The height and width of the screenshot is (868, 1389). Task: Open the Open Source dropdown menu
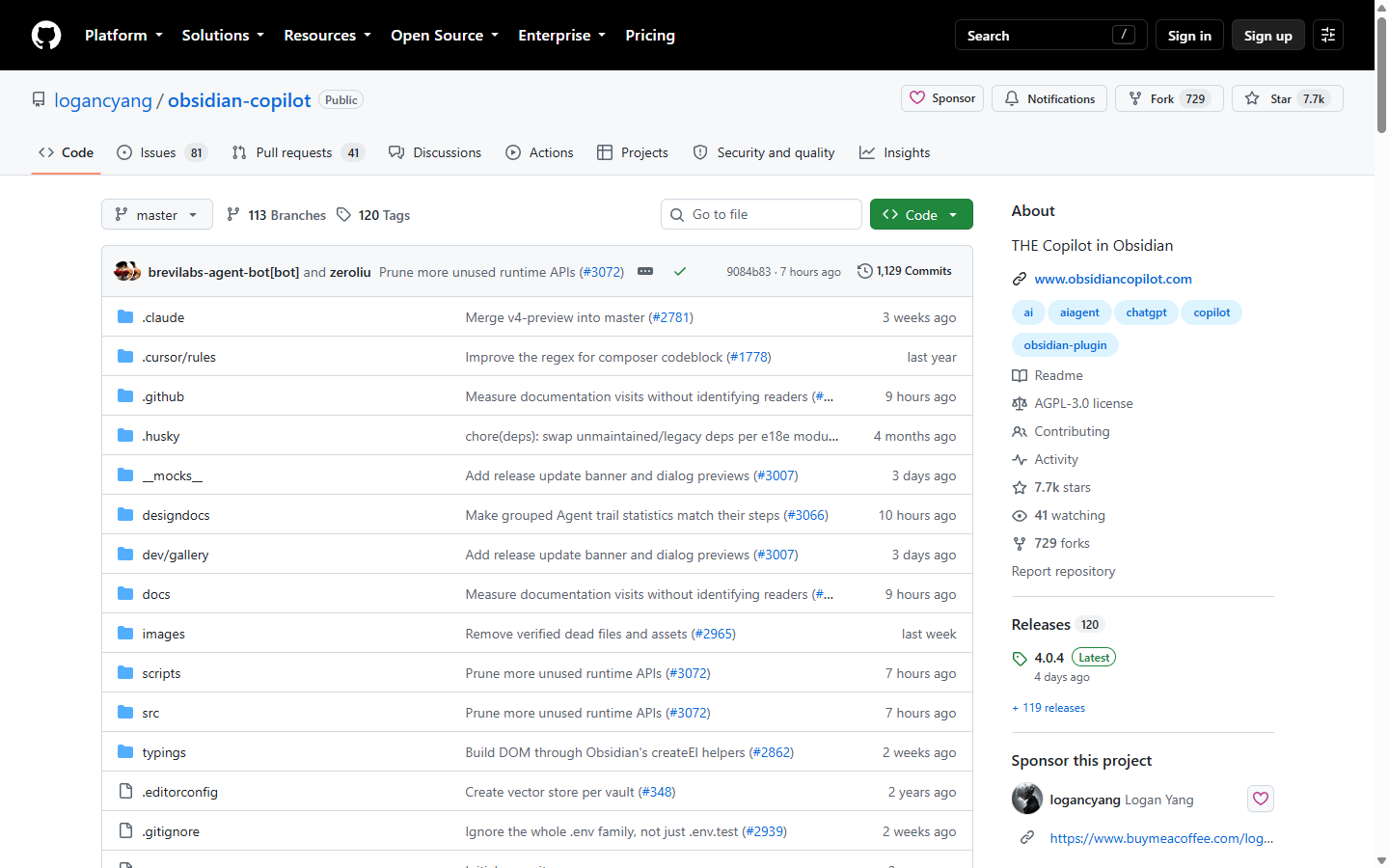click(x=445, y=35)
